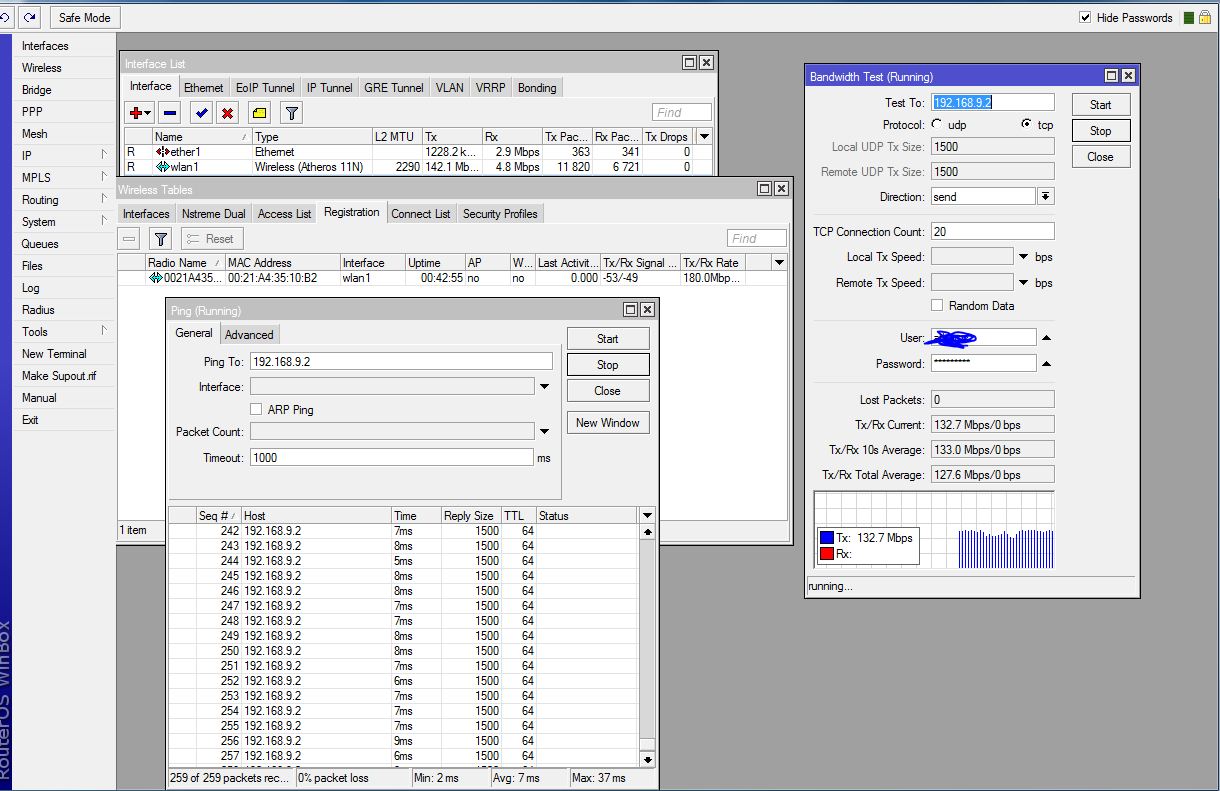This screenshot has height=791, width=1220.
Task: Open the Direction dropdown in Bandwidth Test
Action: pos(1046,197)
